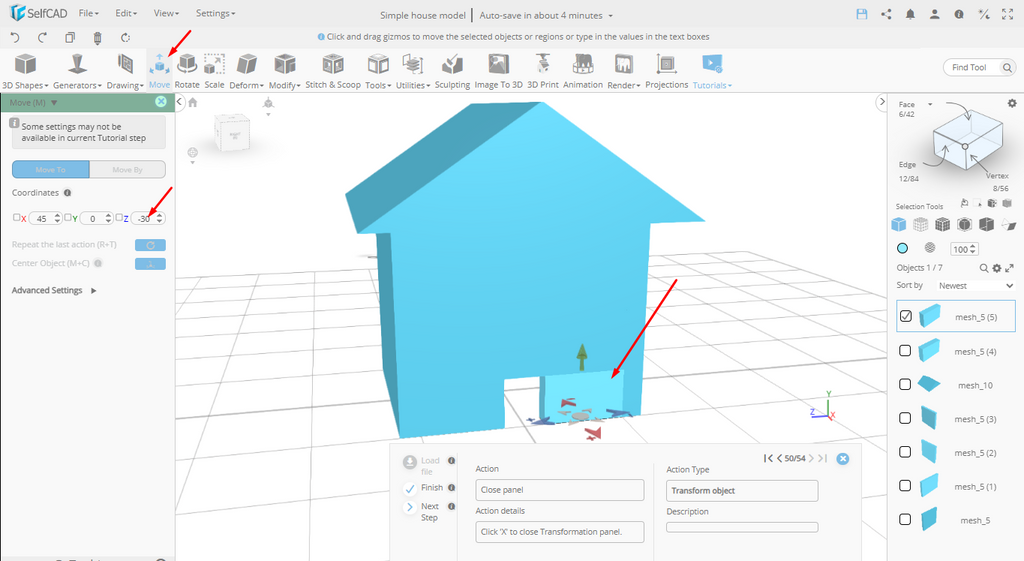
Task: Select the Move tool
Action: pos(159,71)
